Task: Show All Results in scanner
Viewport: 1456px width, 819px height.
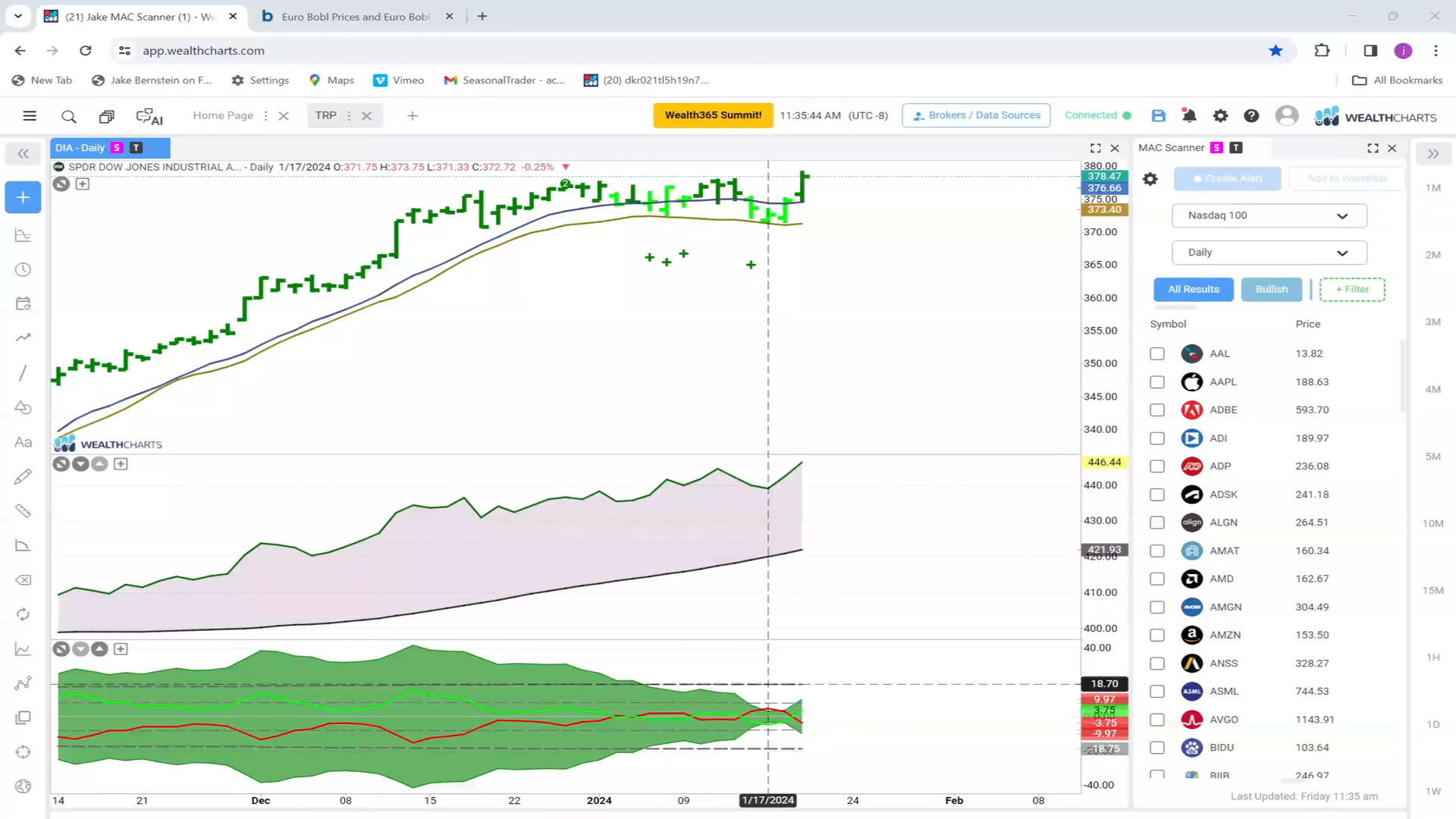Action: (x=1194, y=289)
